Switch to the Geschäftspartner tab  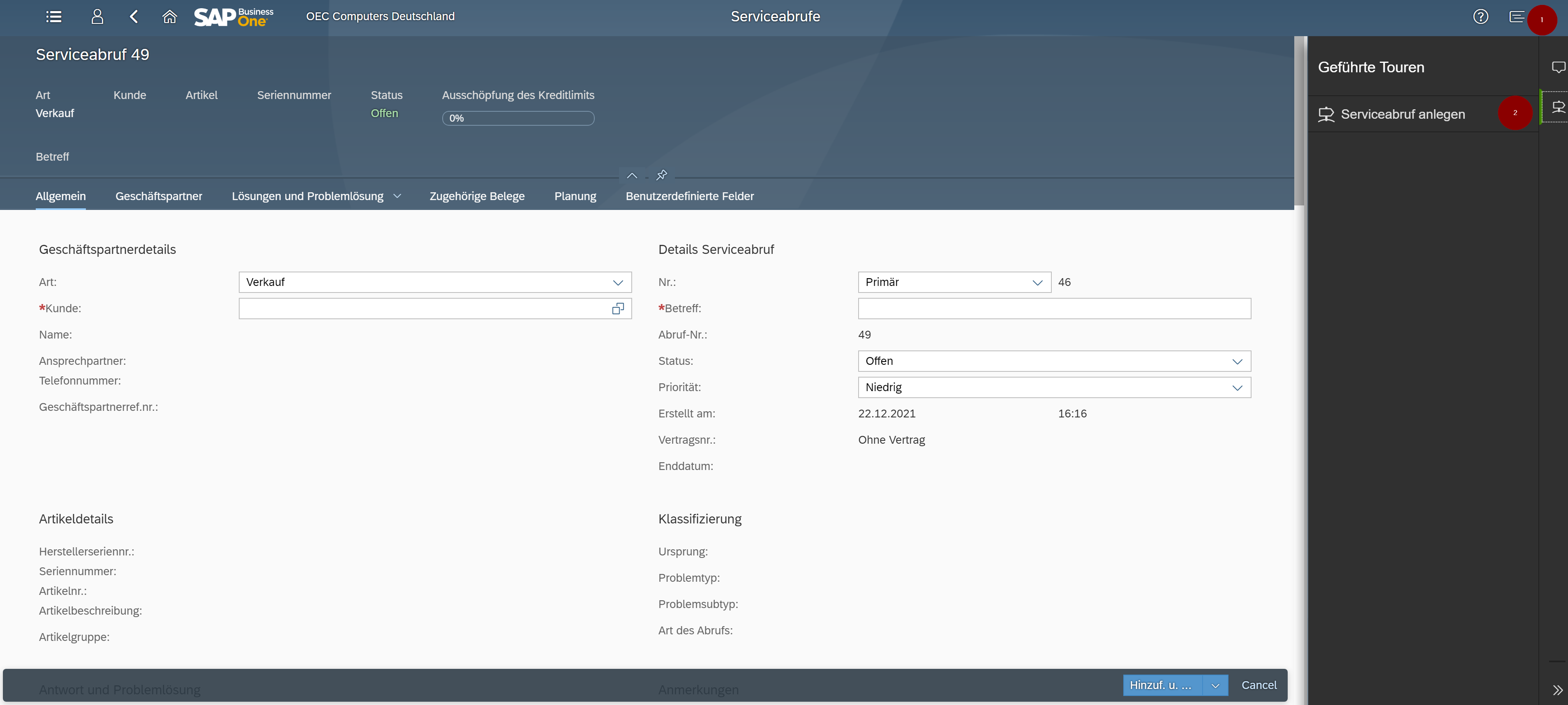(158, 196)
